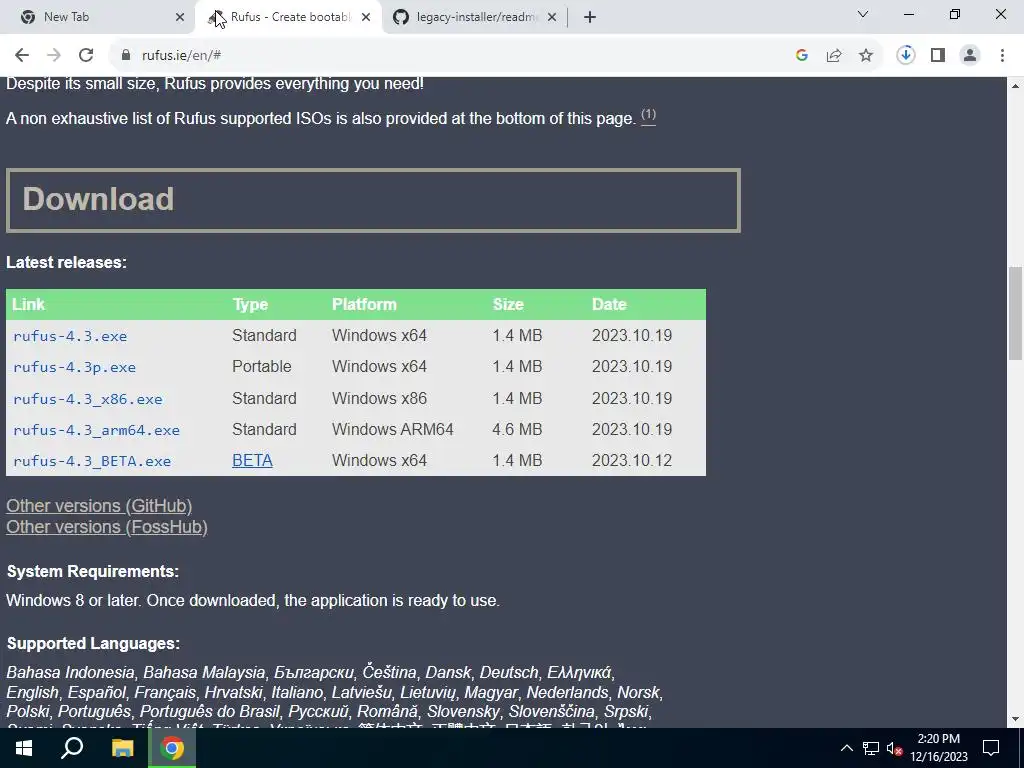The height and width of the screenshot is (768, 1024).
Task: Click the Chrome taskbar icon
Action: [x=172, y=748]
